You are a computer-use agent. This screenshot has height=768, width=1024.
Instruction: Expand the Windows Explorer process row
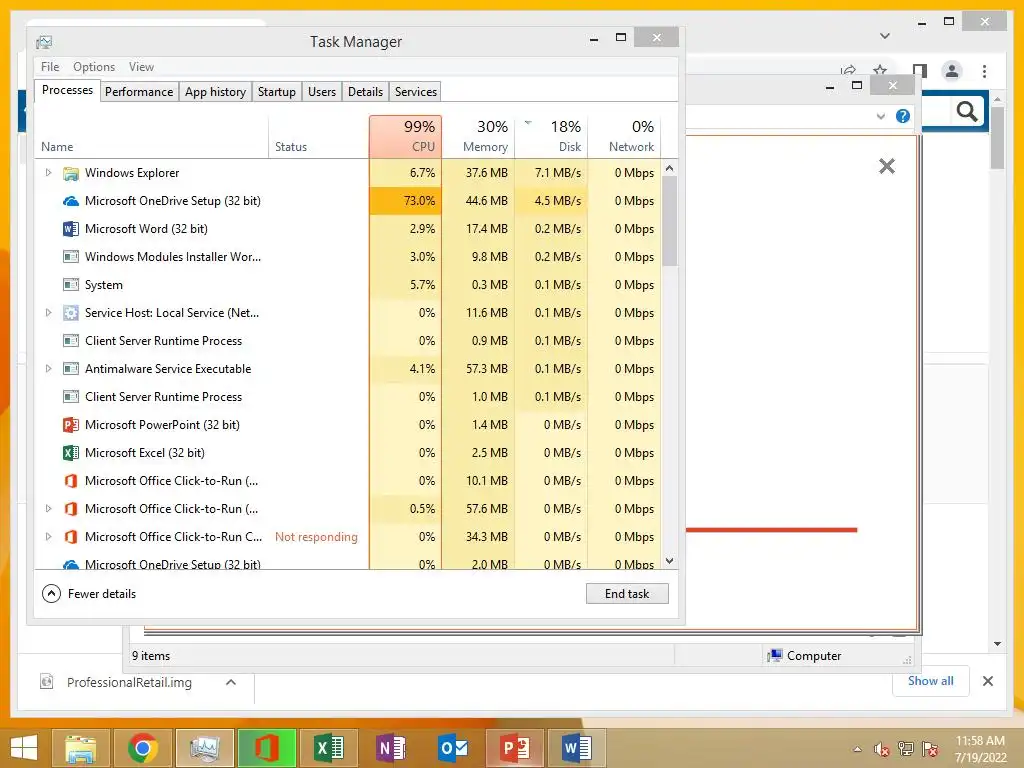[48, 172]
